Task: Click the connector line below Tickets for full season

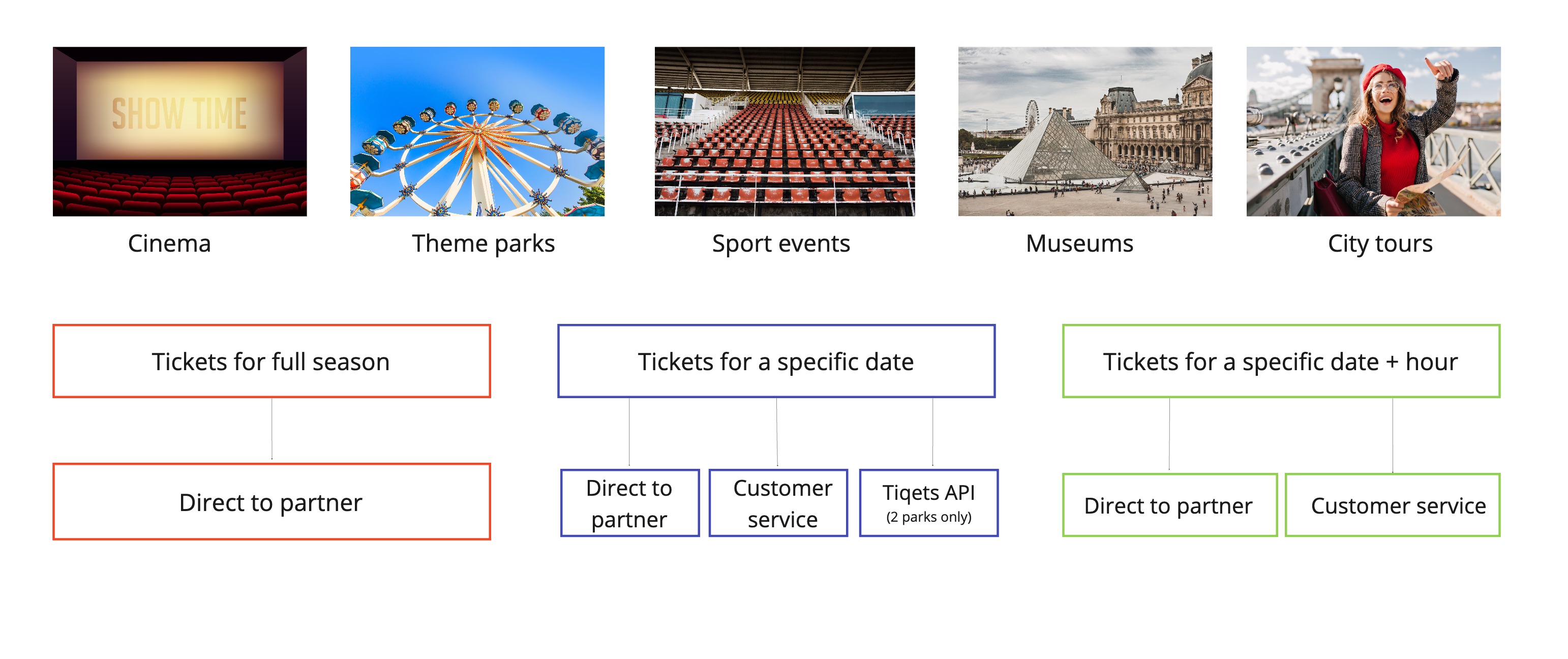Action: point(272,430)
